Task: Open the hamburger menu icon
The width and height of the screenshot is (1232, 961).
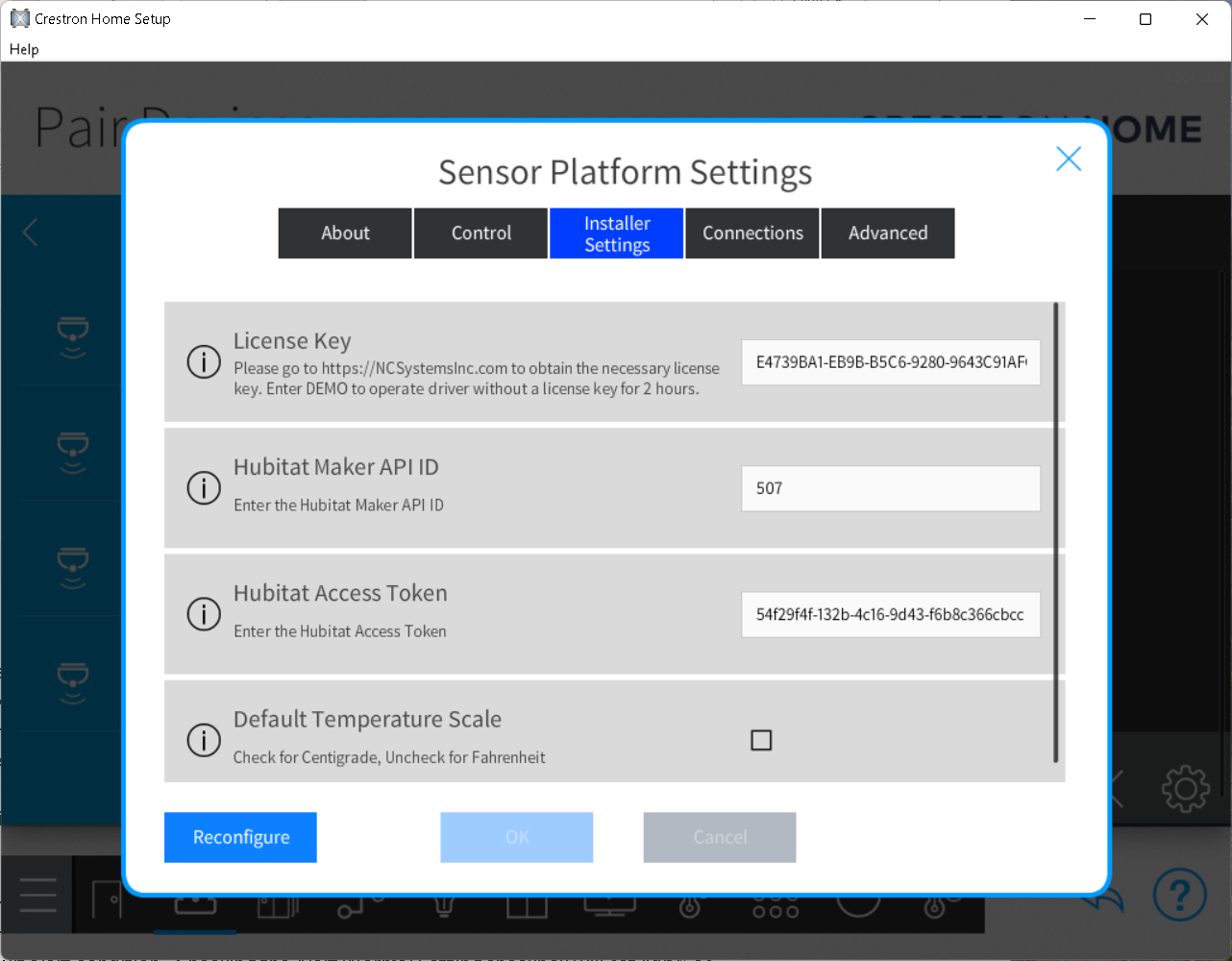Action: [x=38, y=895]
